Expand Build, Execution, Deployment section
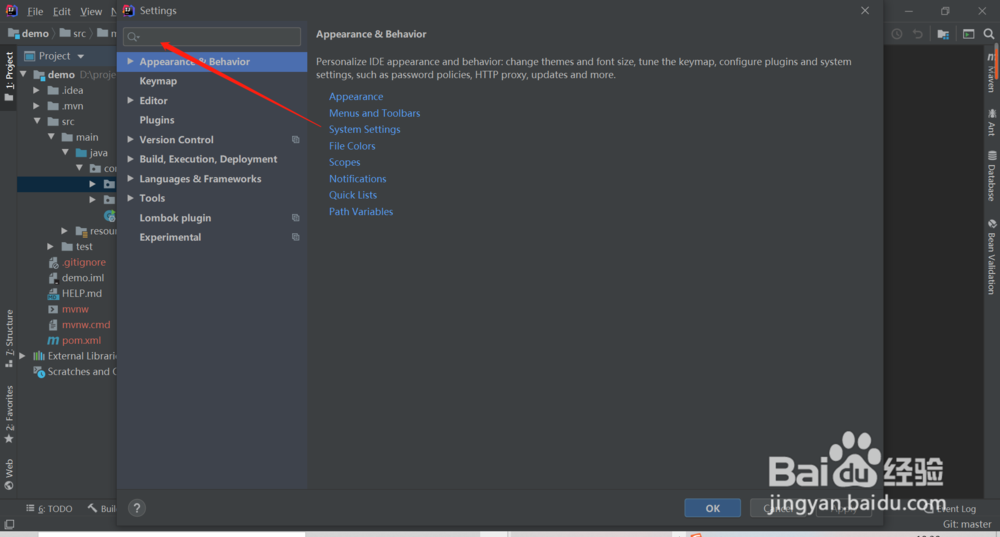Screen dimensions: 1000x537 click(130, 159)
